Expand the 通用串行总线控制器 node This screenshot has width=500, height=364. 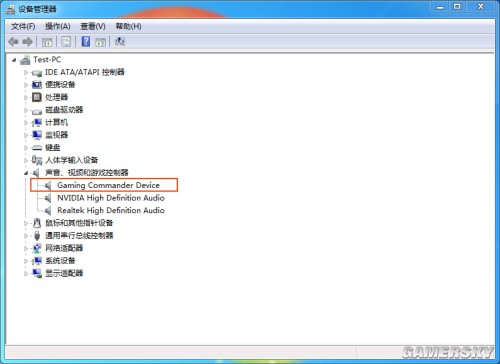26,236
